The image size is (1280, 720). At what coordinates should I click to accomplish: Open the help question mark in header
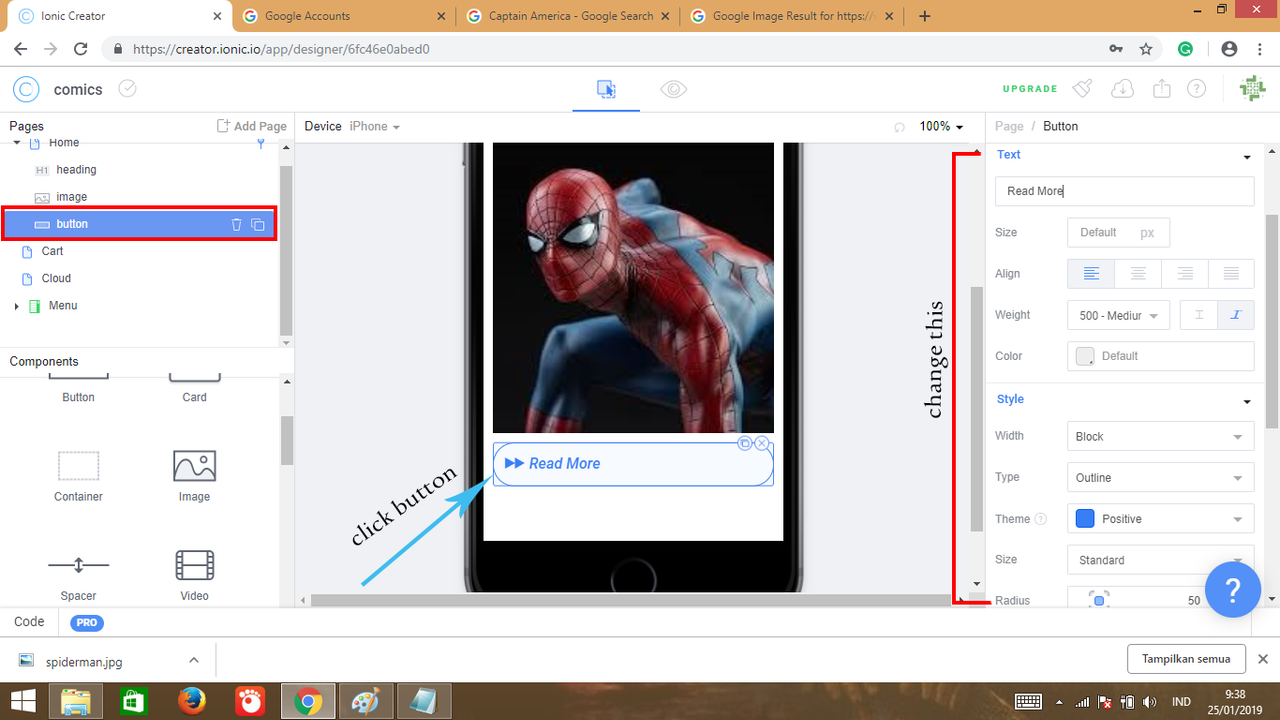[1196, 89]
